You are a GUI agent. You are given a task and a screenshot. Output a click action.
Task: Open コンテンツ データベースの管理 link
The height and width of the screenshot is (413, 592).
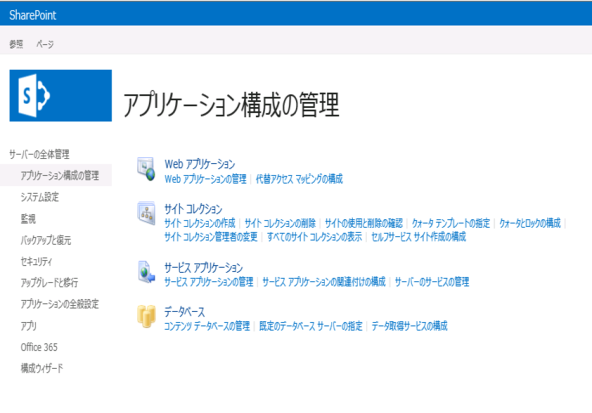click(x=207, y=326)
